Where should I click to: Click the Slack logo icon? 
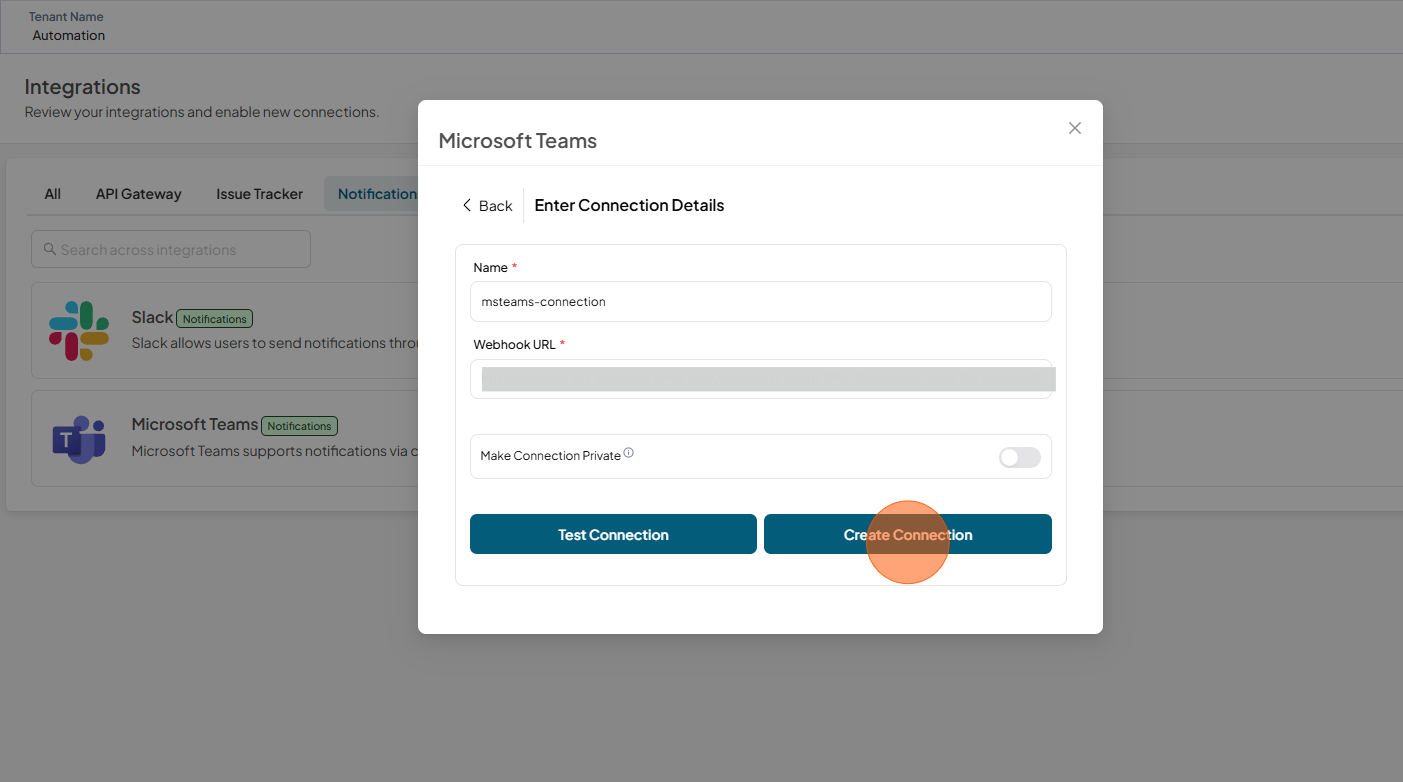(x=79, y=331)
